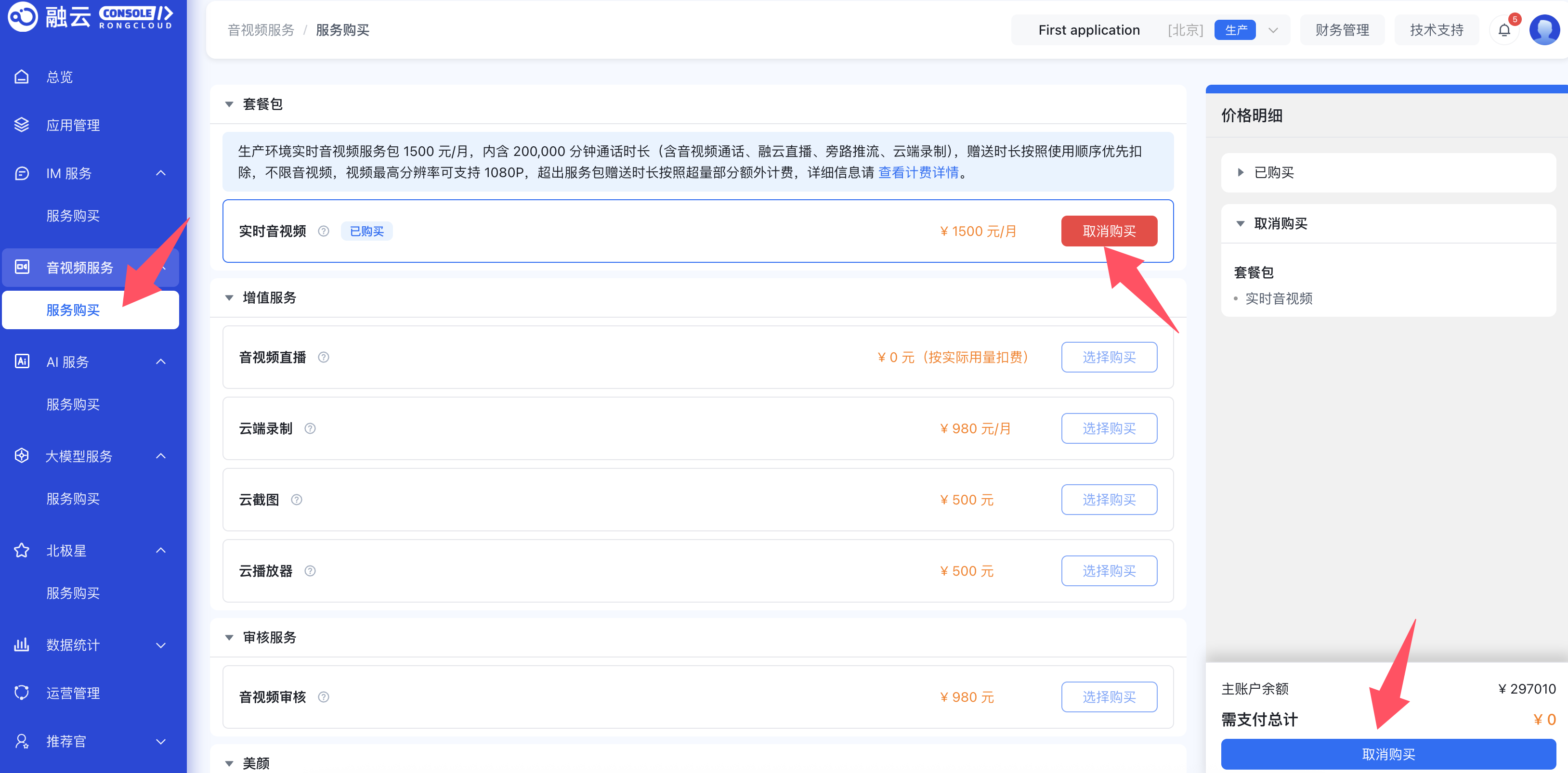The width and height of the screenshot is (1568, 773).
Task: Click help icon next to 云端录制
Action: (310, 428)
